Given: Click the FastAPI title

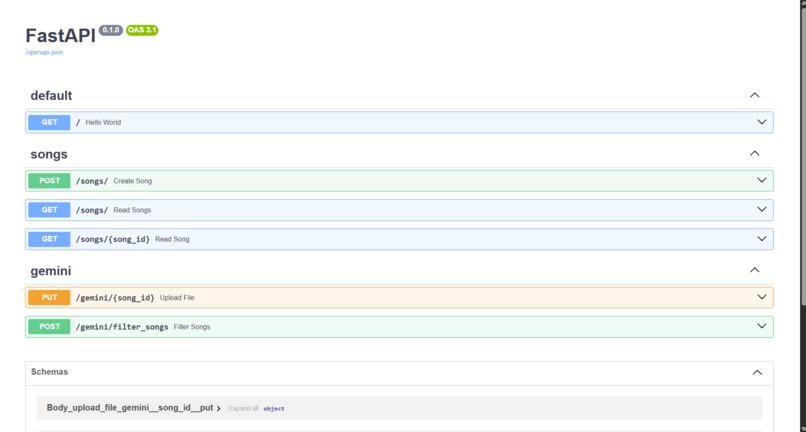Looking at the screenshot, I should (x=61, y=36).
